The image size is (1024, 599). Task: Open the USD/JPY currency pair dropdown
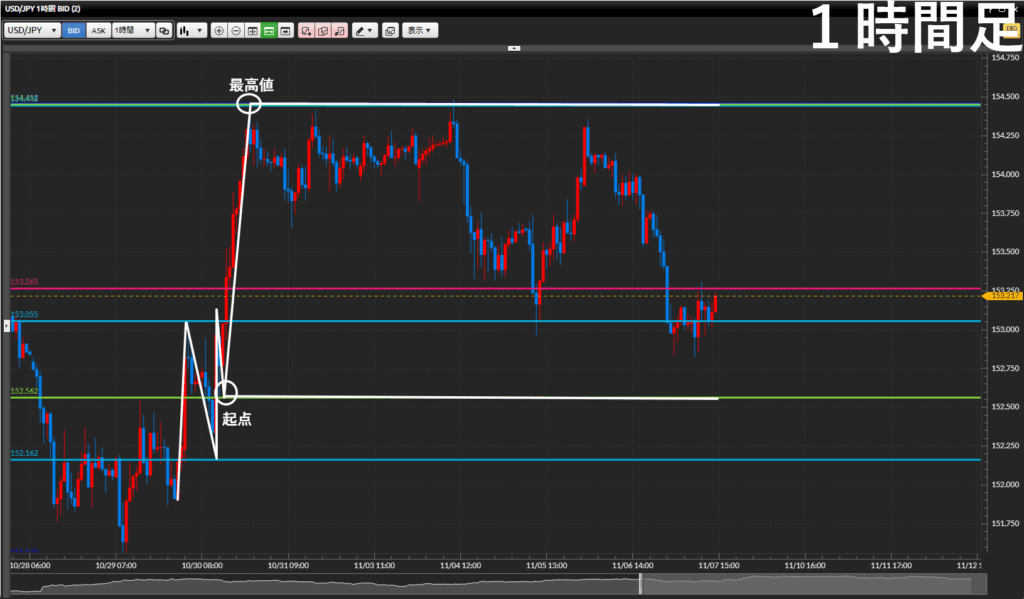(x=32, y=31)
